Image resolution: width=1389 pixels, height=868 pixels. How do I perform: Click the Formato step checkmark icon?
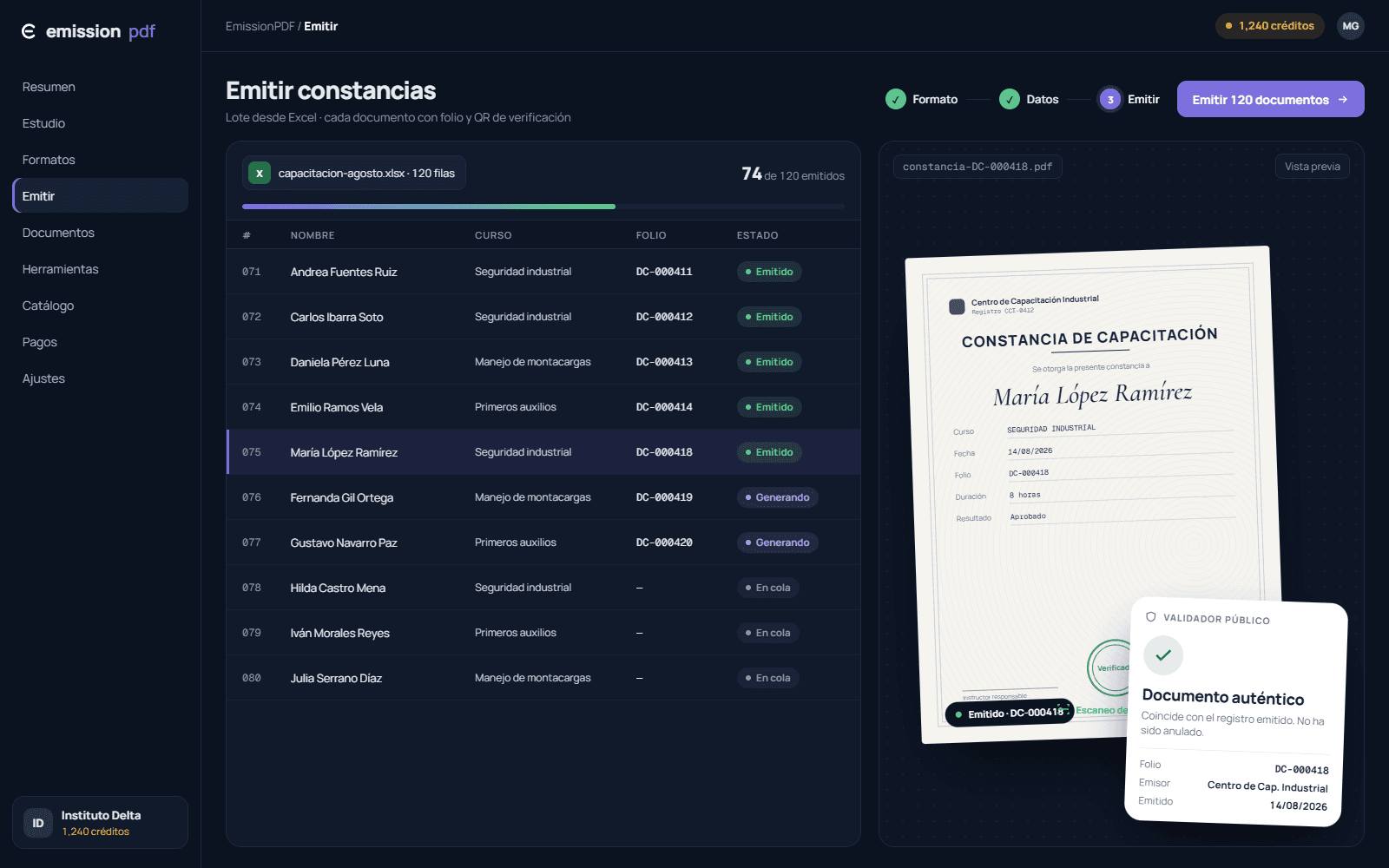coord(896,99)
